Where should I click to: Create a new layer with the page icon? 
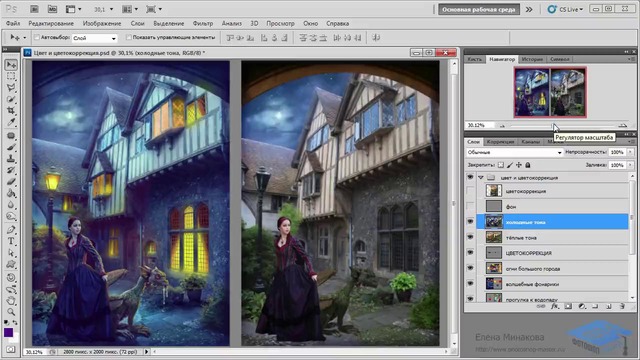[609, 306]
